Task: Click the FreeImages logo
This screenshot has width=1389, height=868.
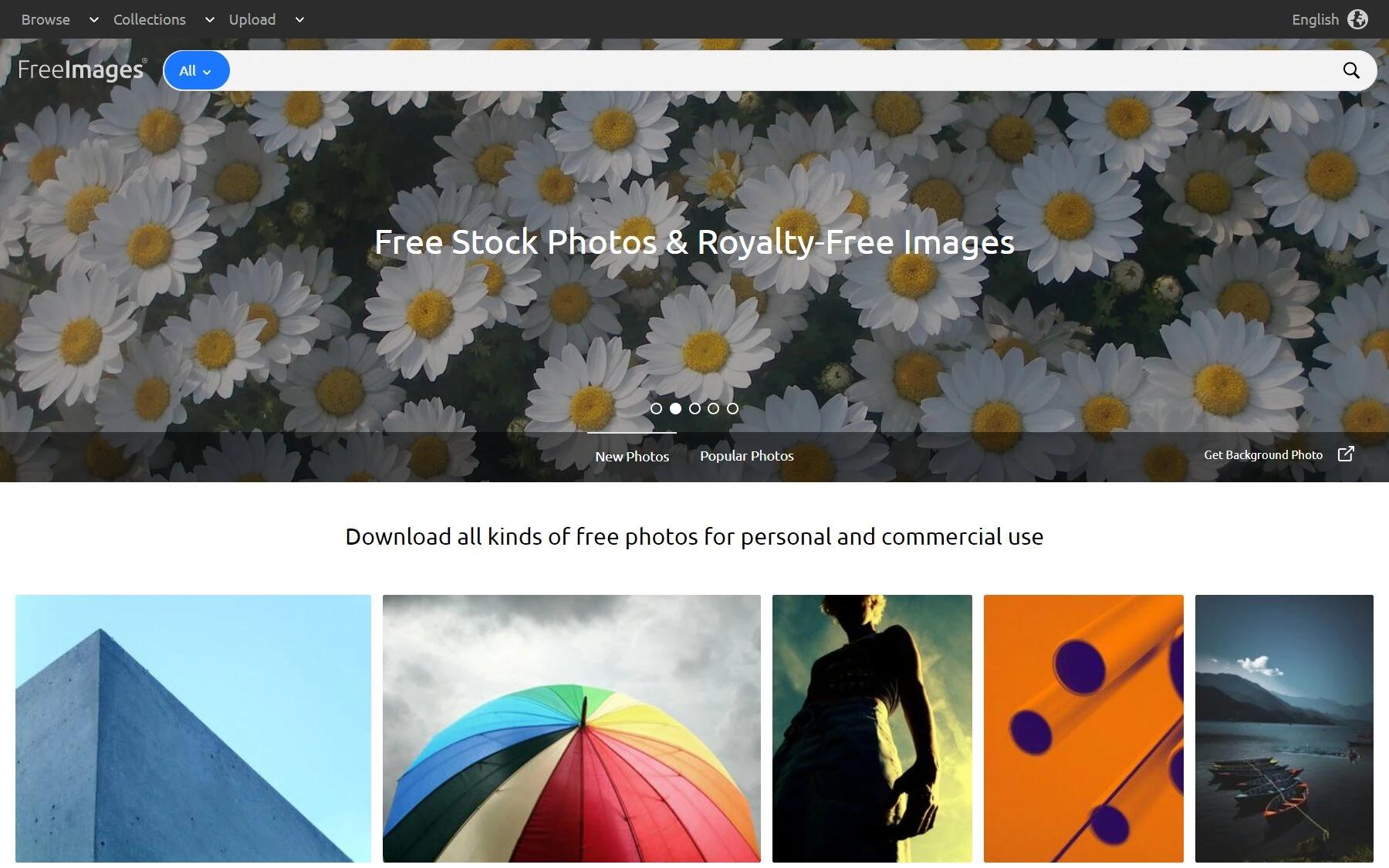Action: click(x=82, y=69)
